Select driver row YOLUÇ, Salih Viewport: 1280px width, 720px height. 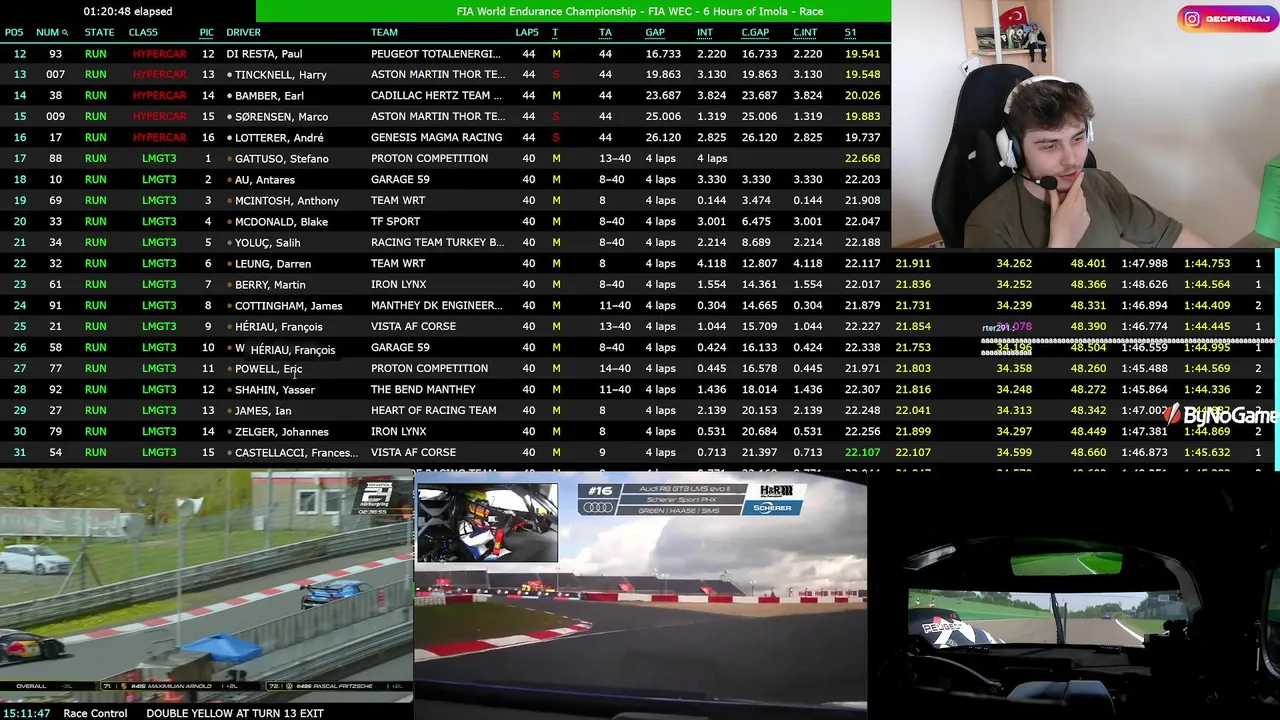(445, 243)
